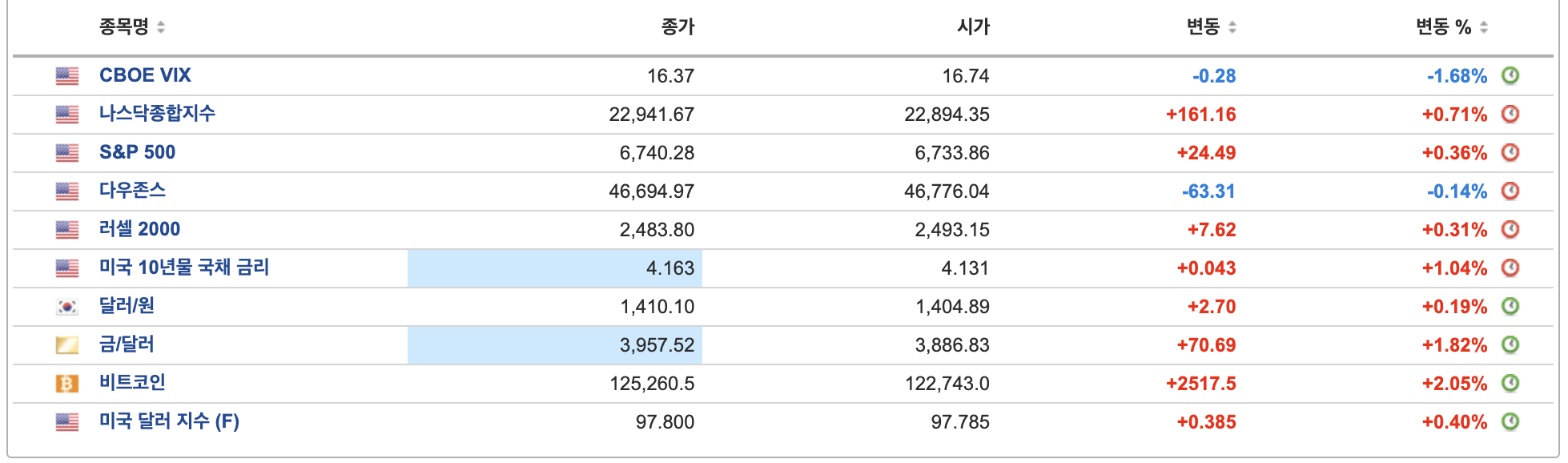This screenshot has height=463, width=1568.
Task: Click the red clock icon in 나스닥종합지수 row
Action: click(x=1509, y=114)
